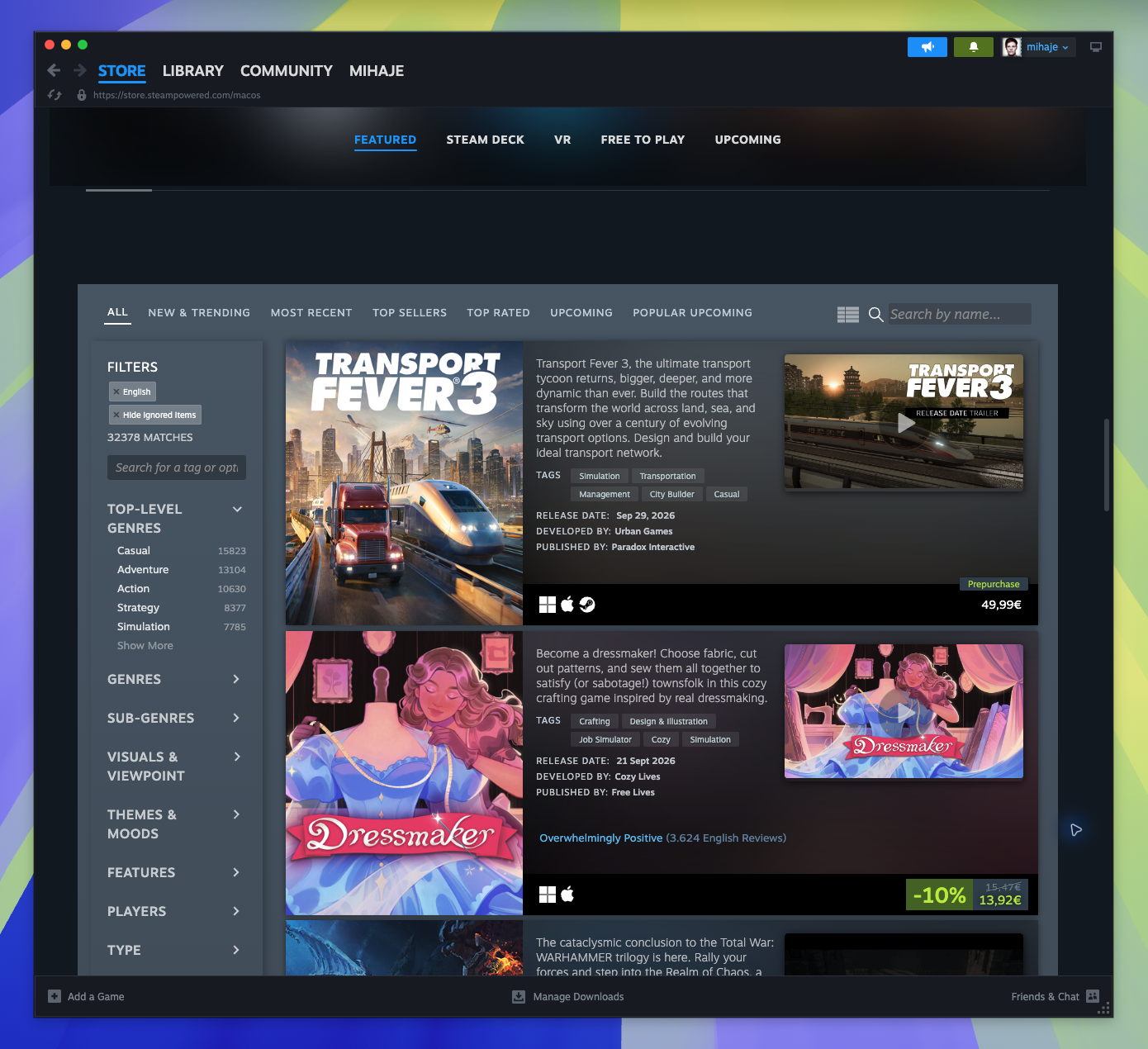
Task: Expand the Features filter section
Action: pyautogui.click(x=236, y=872)
